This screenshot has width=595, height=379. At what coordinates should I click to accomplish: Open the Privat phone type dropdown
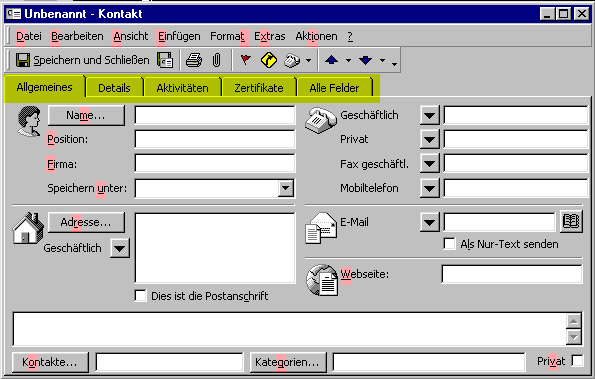click(430, 140)
